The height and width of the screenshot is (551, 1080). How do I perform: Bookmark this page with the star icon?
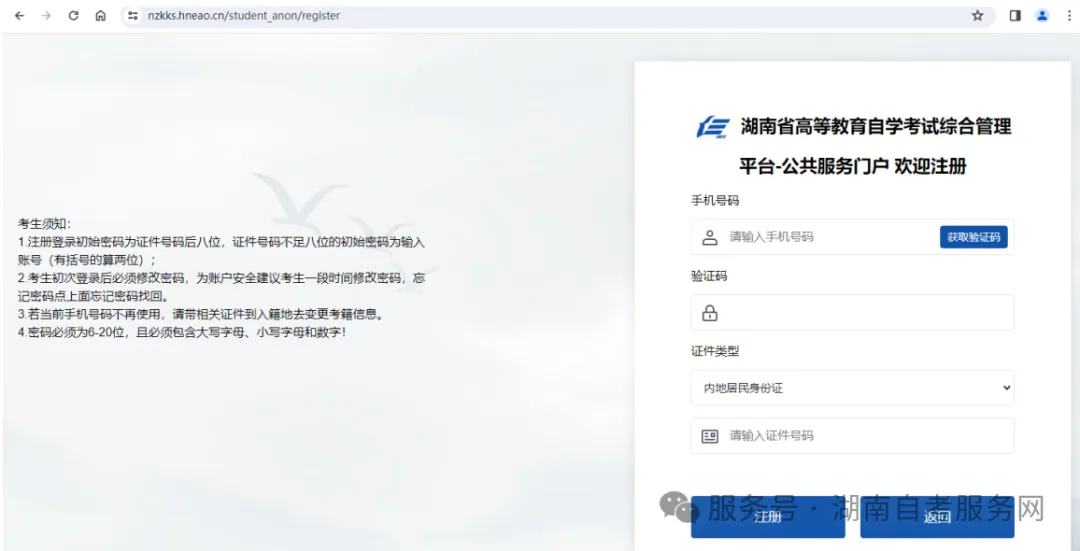977,16
